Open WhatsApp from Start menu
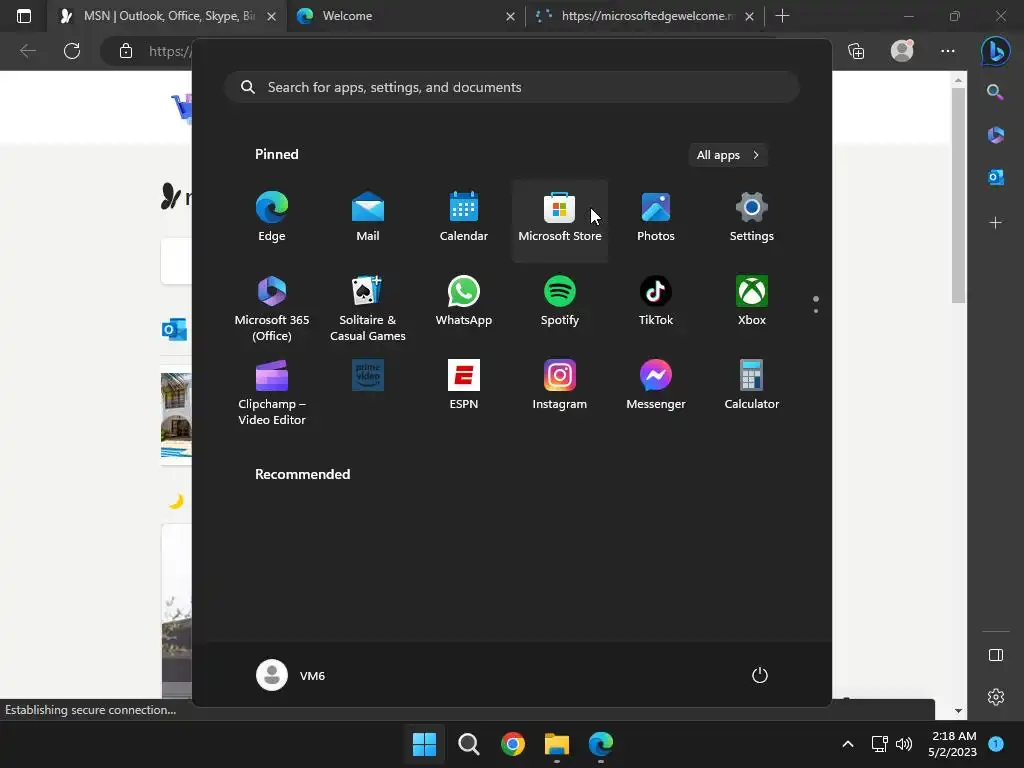1024x768 pixels. point(464,302)
